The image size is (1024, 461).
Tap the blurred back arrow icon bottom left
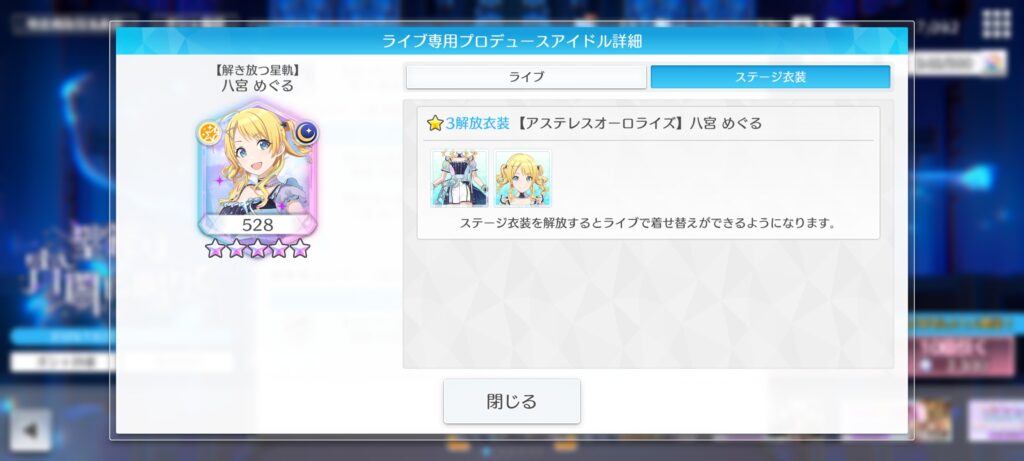30,430
